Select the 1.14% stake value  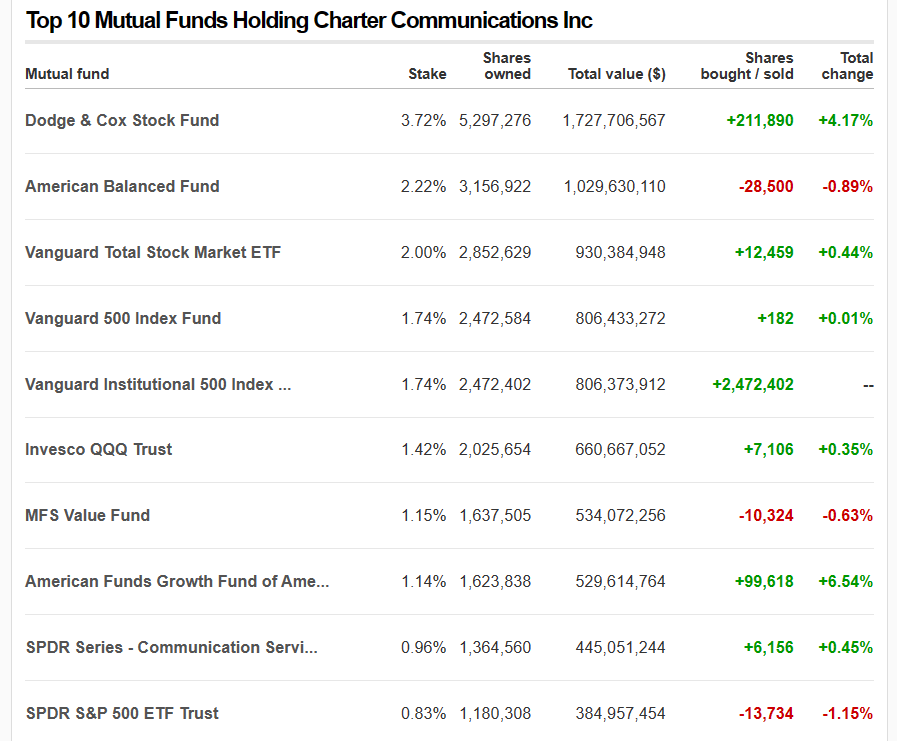(423, 581)
